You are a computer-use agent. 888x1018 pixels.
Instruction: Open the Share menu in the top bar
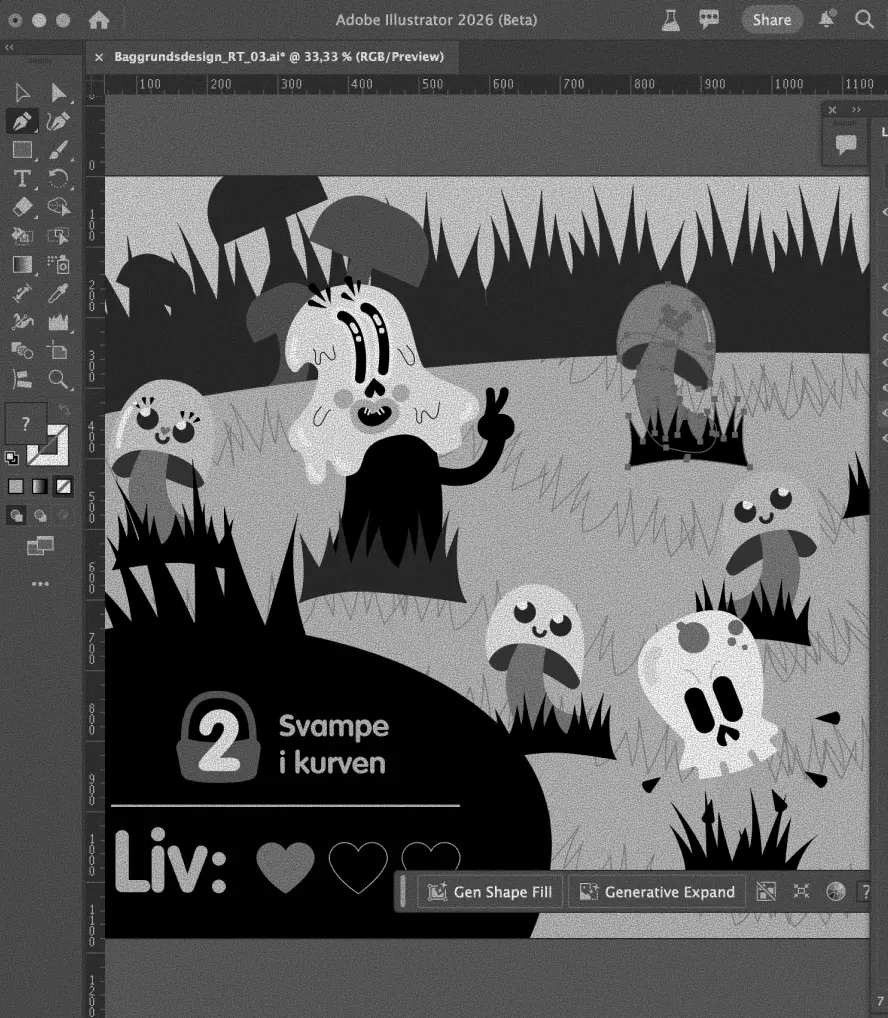(771, 19)
